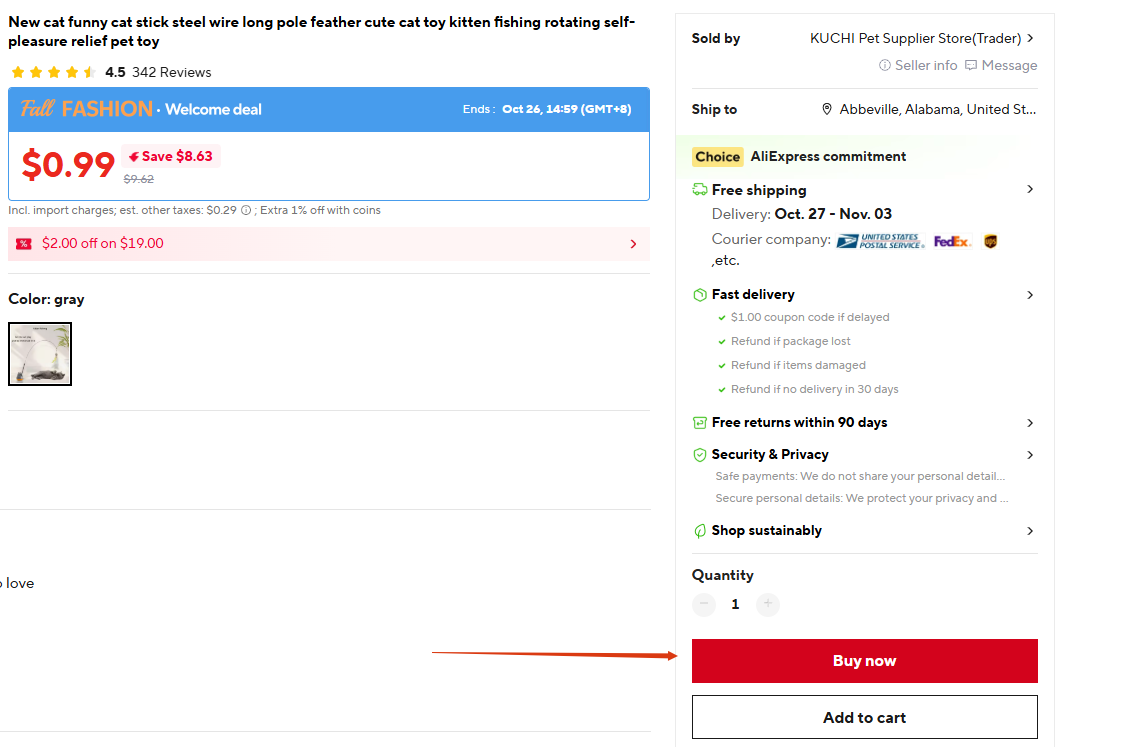Click the info icon beside other taxes
The width and height of the screenshot is (1129, 747).
coord(246,211)
